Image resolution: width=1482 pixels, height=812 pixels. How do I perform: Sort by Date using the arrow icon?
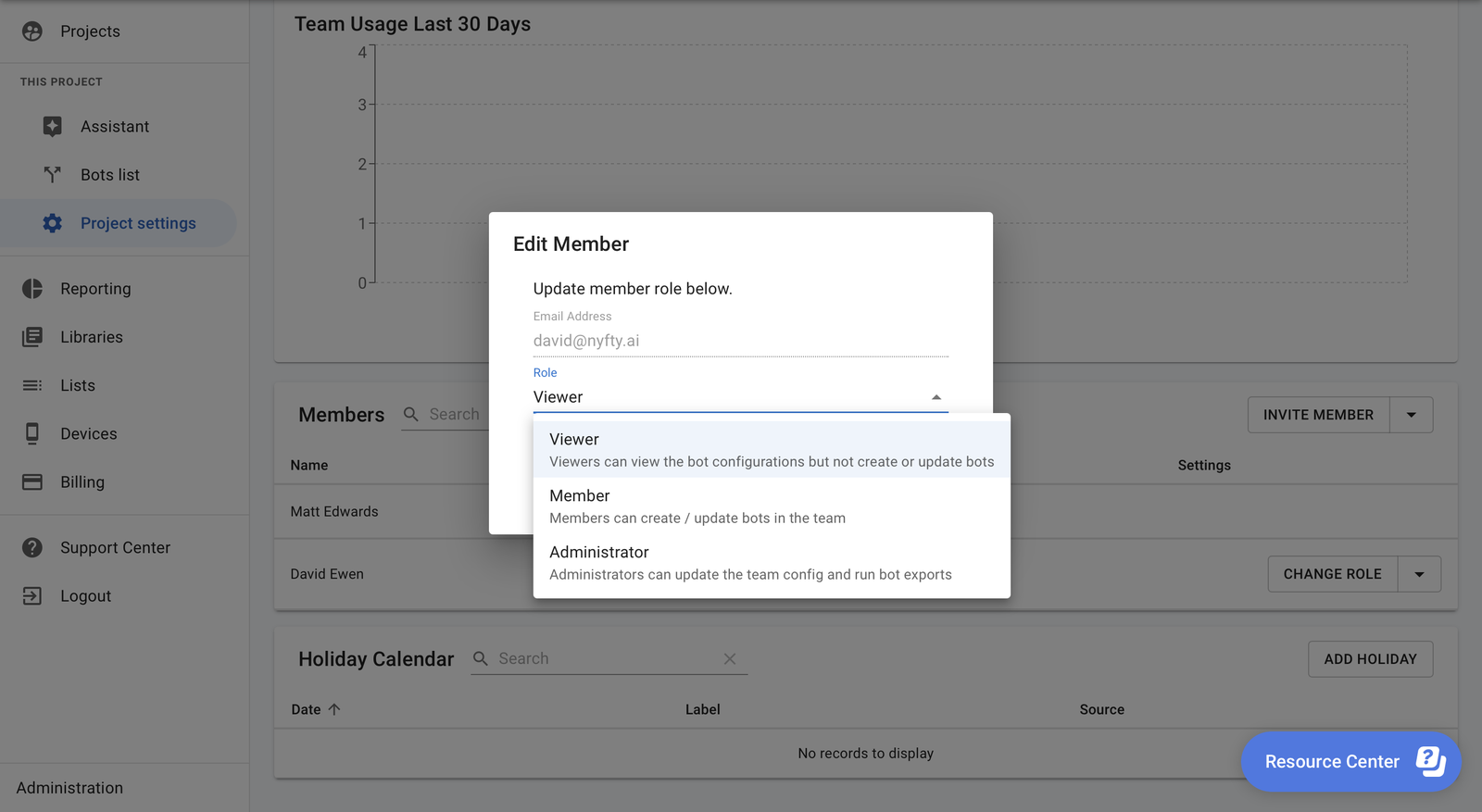334,709
